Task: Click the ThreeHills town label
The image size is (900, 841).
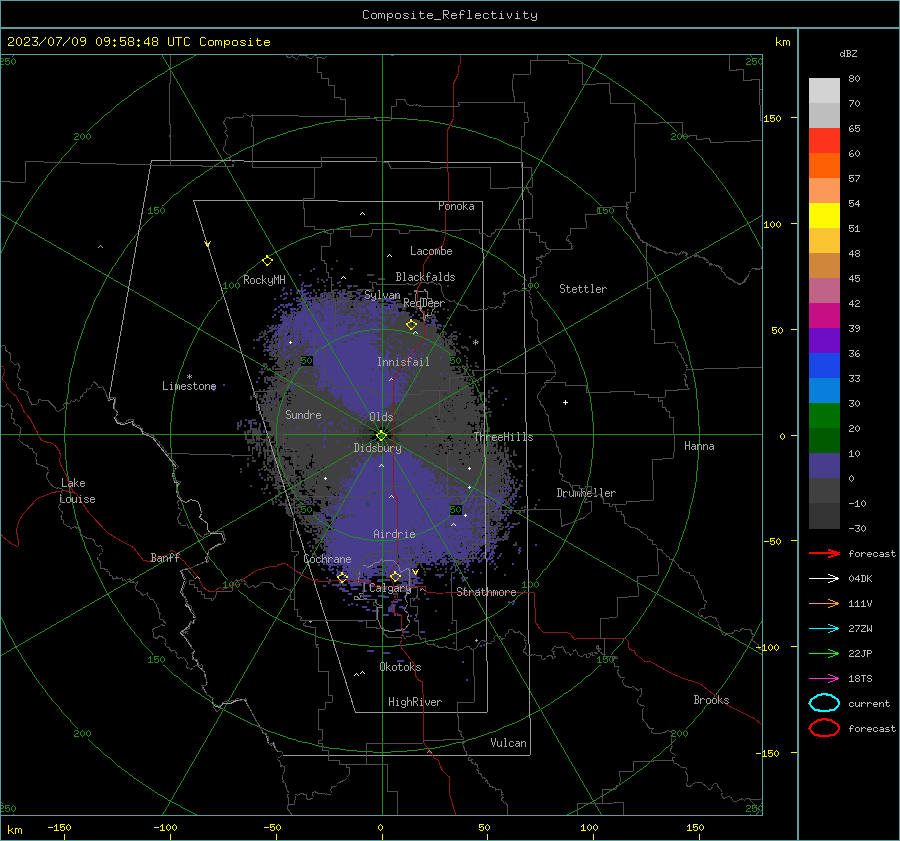Action: (503, 437)
